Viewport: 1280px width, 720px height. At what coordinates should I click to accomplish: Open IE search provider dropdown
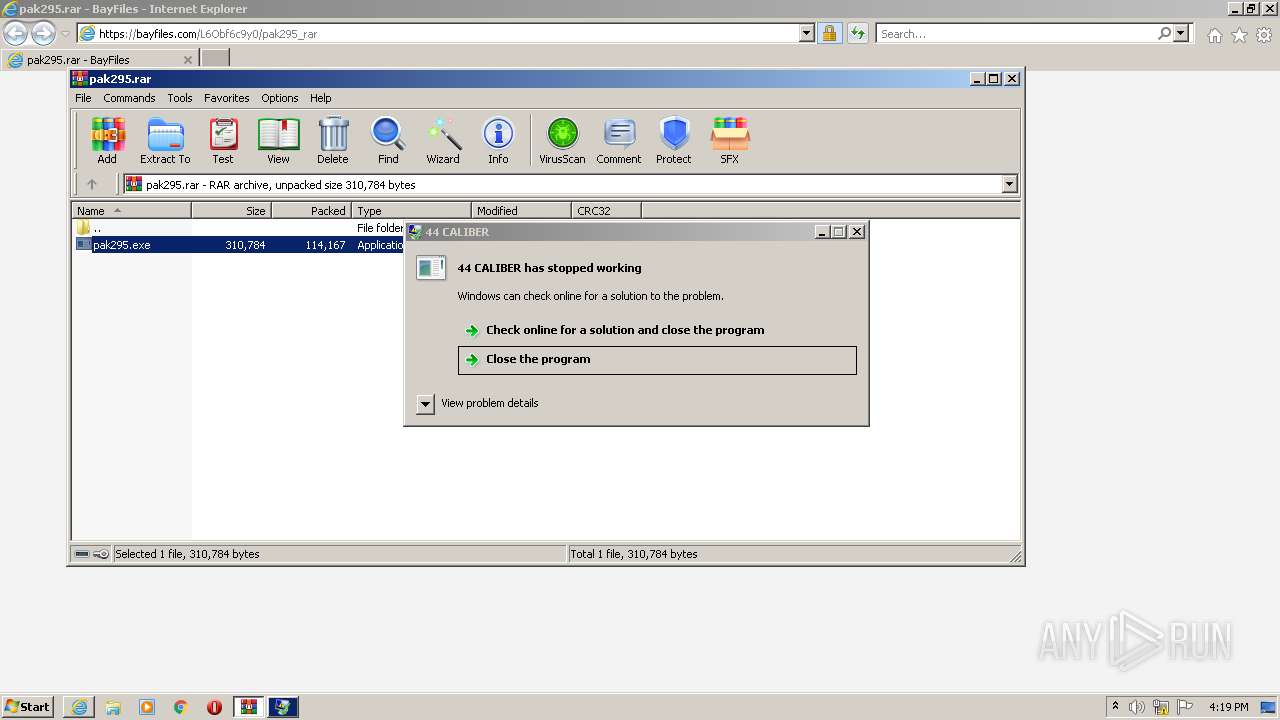pos(1182,33)
